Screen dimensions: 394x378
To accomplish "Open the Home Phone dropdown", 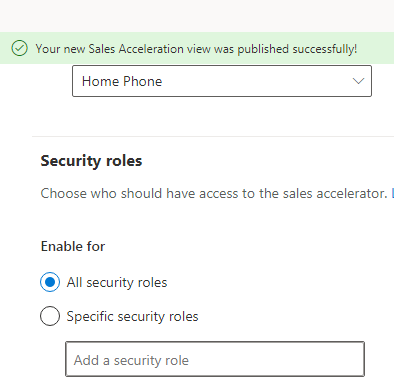I will click(222, 81).
